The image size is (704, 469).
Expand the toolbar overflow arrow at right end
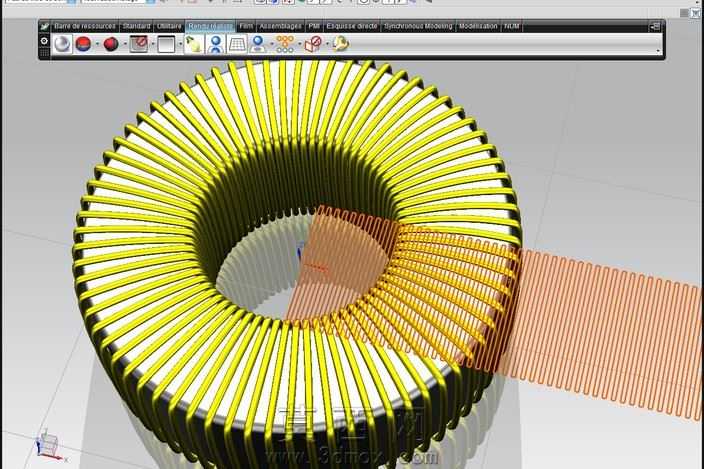[658, 51]
